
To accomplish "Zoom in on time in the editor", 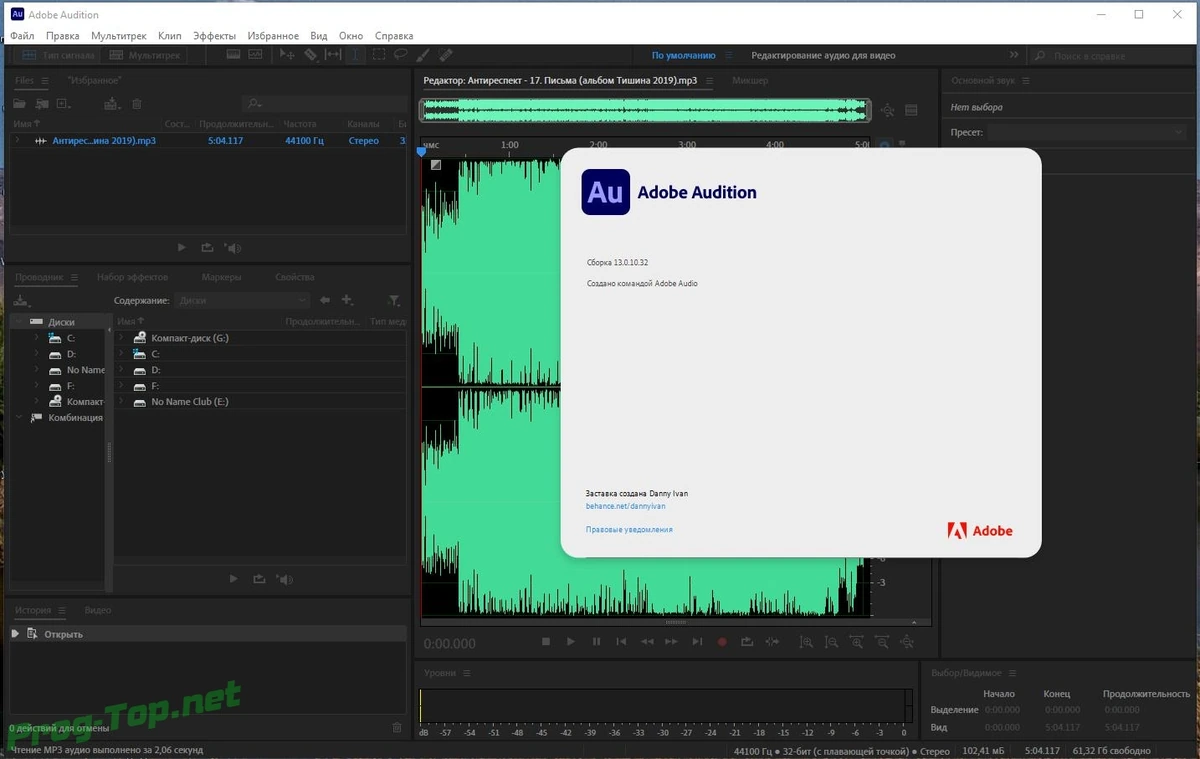I will click(x=857, y=641).
